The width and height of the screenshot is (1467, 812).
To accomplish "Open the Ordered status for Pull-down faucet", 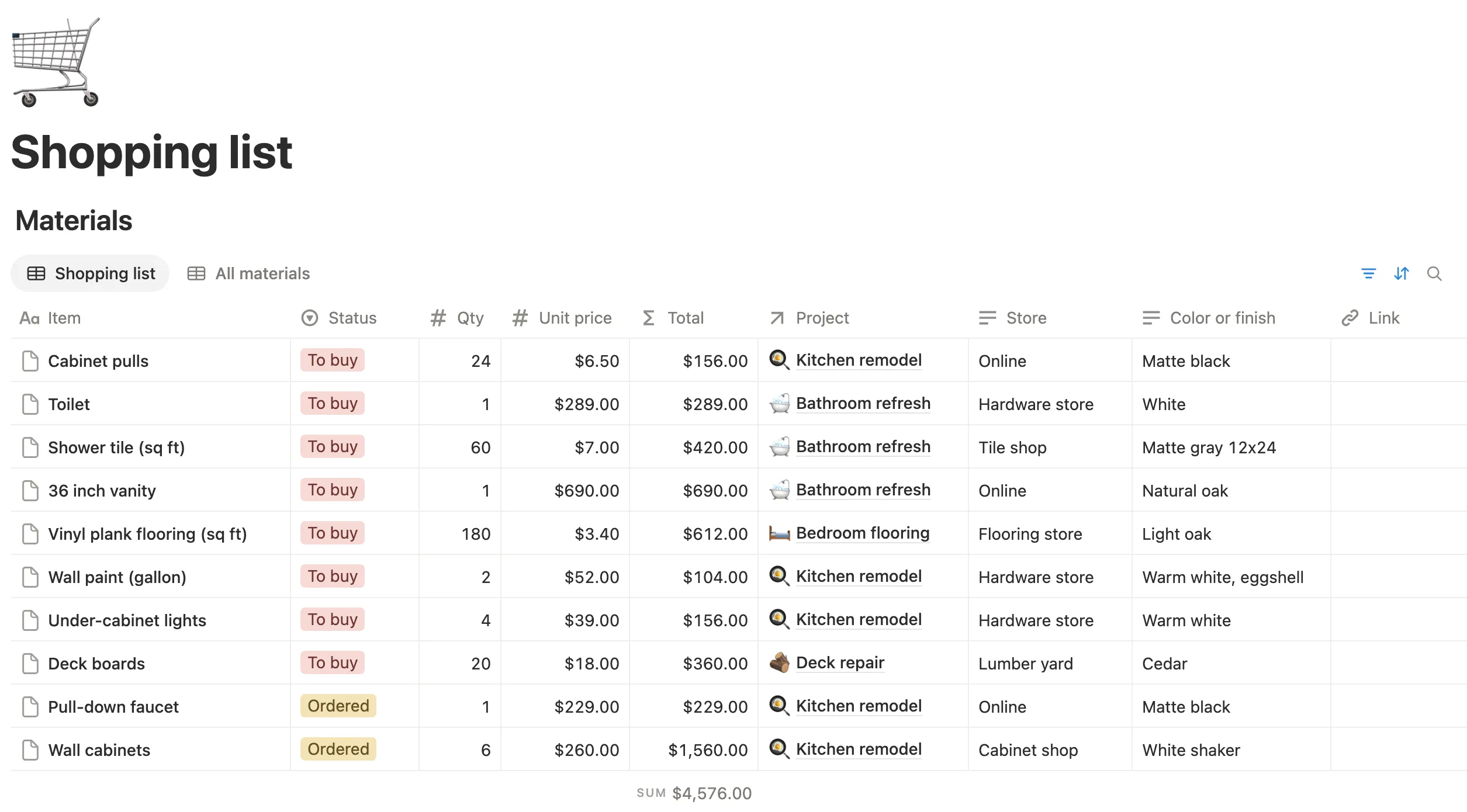I will (x=338, y=706).
